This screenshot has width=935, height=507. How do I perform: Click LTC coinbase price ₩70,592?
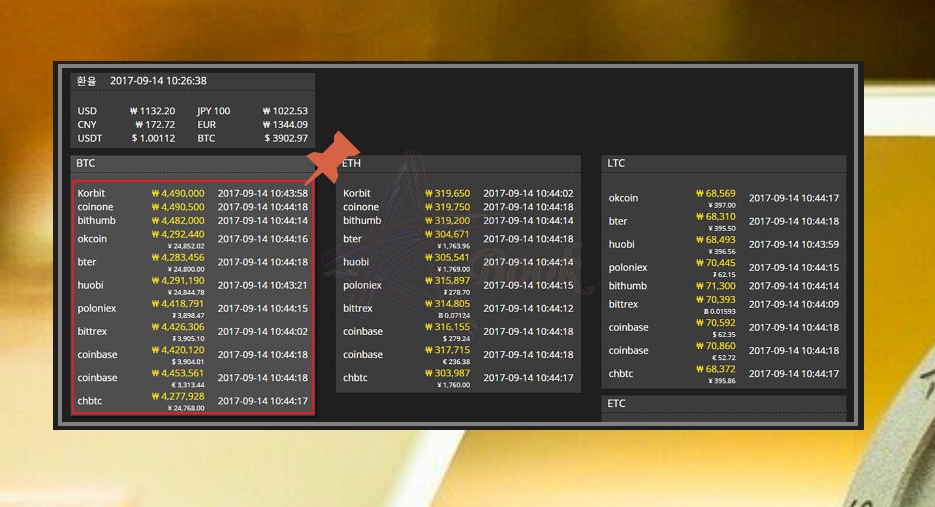coord(716,323)
